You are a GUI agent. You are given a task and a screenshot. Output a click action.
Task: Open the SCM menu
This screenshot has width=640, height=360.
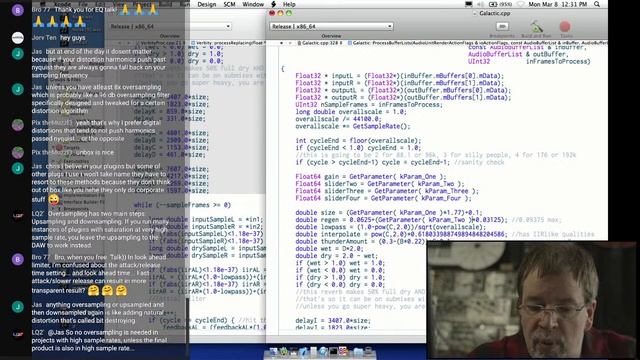tap(229, 4)
